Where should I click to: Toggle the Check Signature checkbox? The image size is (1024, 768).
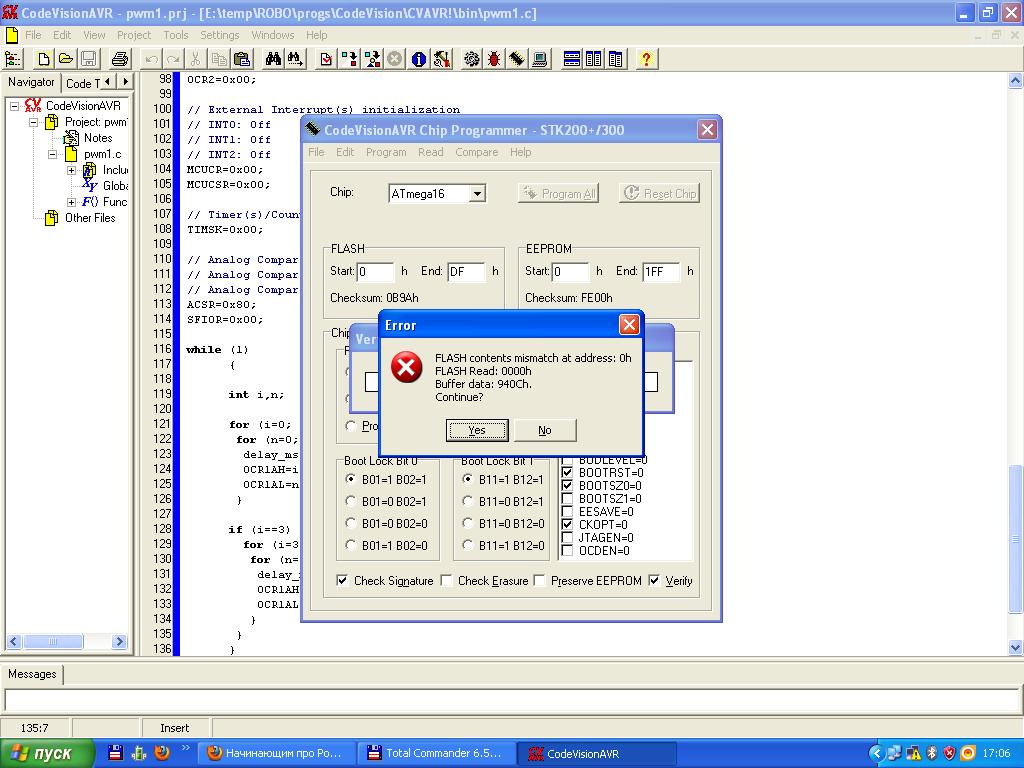coord(343,580)
